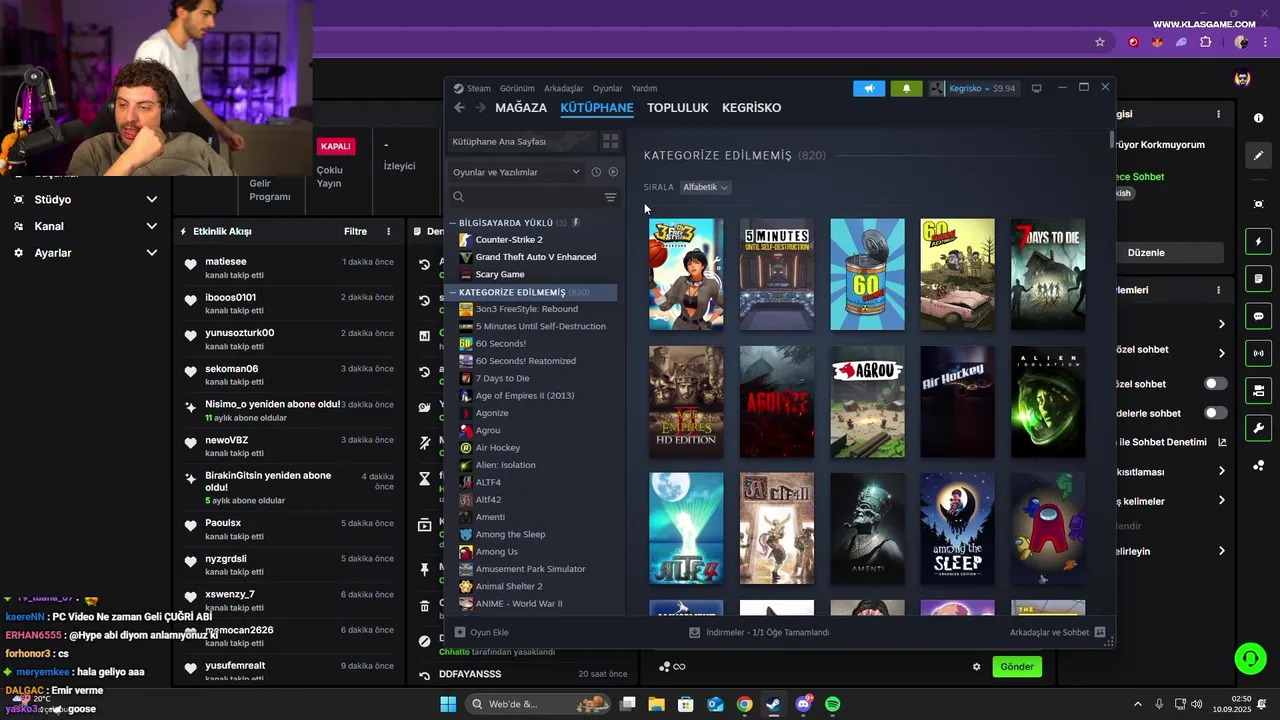Open Steam from Windows taskbar
This screenshot has height=720, width=1280.
pyautogui.click(x=774, y=704)
